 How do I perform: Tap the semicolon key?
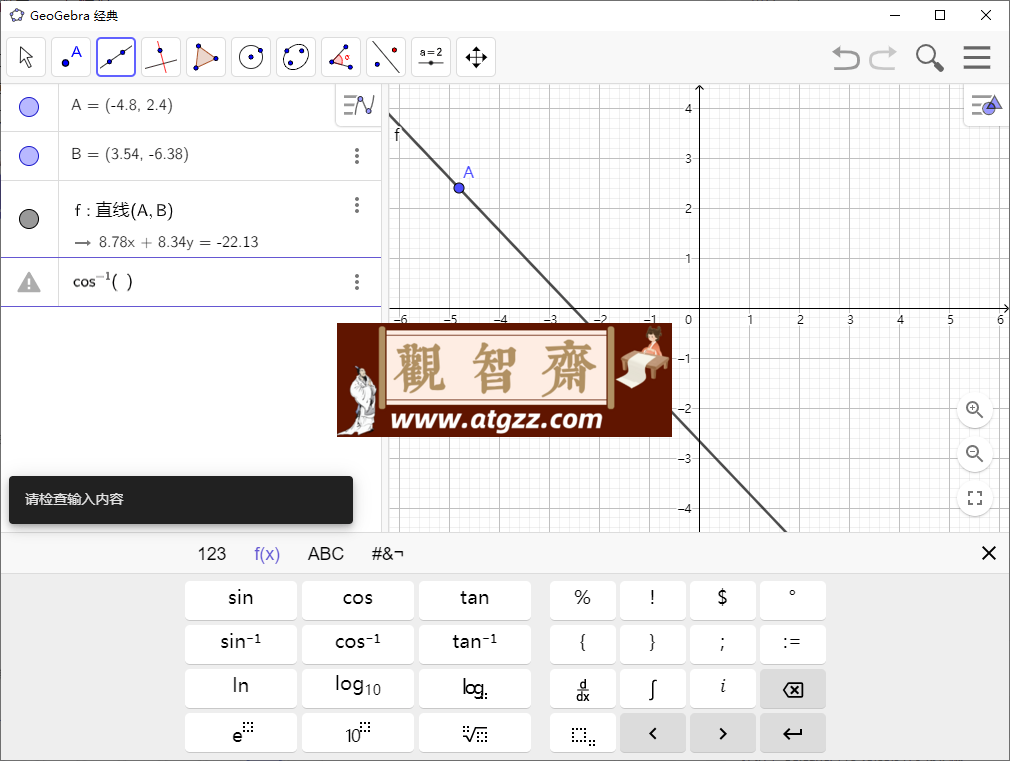click(723, 643)
